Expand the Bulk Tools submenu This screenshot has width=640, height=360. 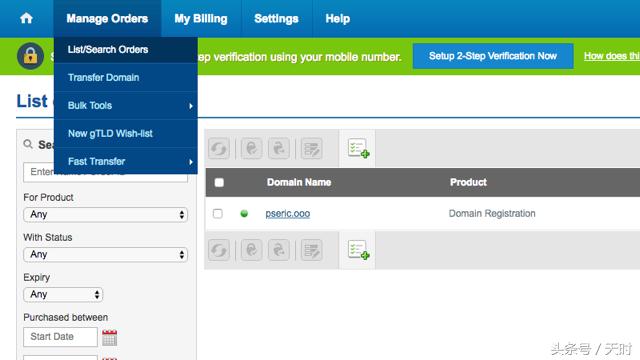click(126, 105)
